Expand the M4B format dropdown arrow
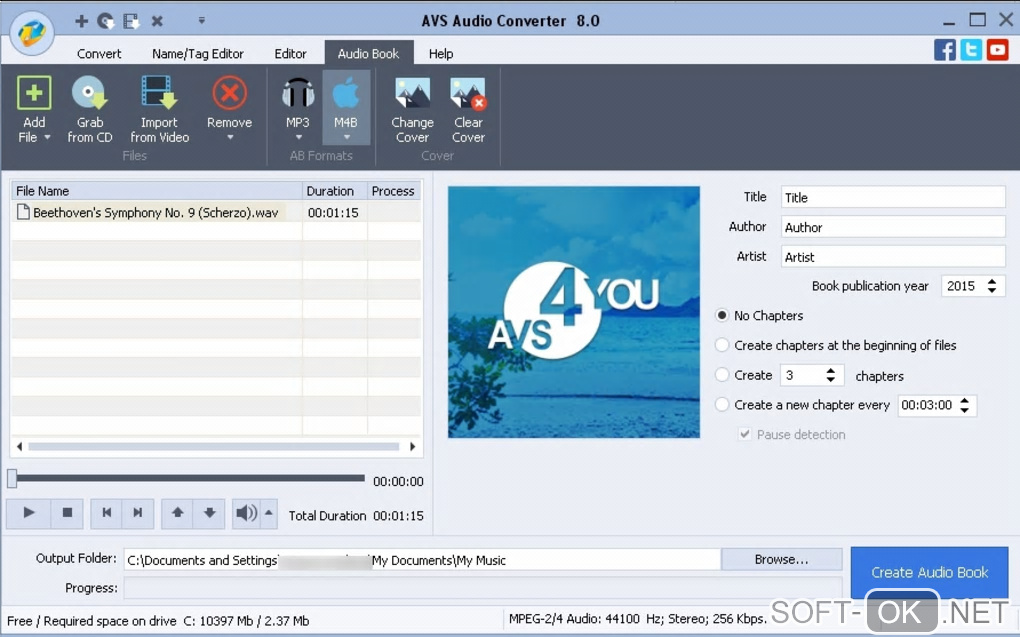 pos(347,137)
